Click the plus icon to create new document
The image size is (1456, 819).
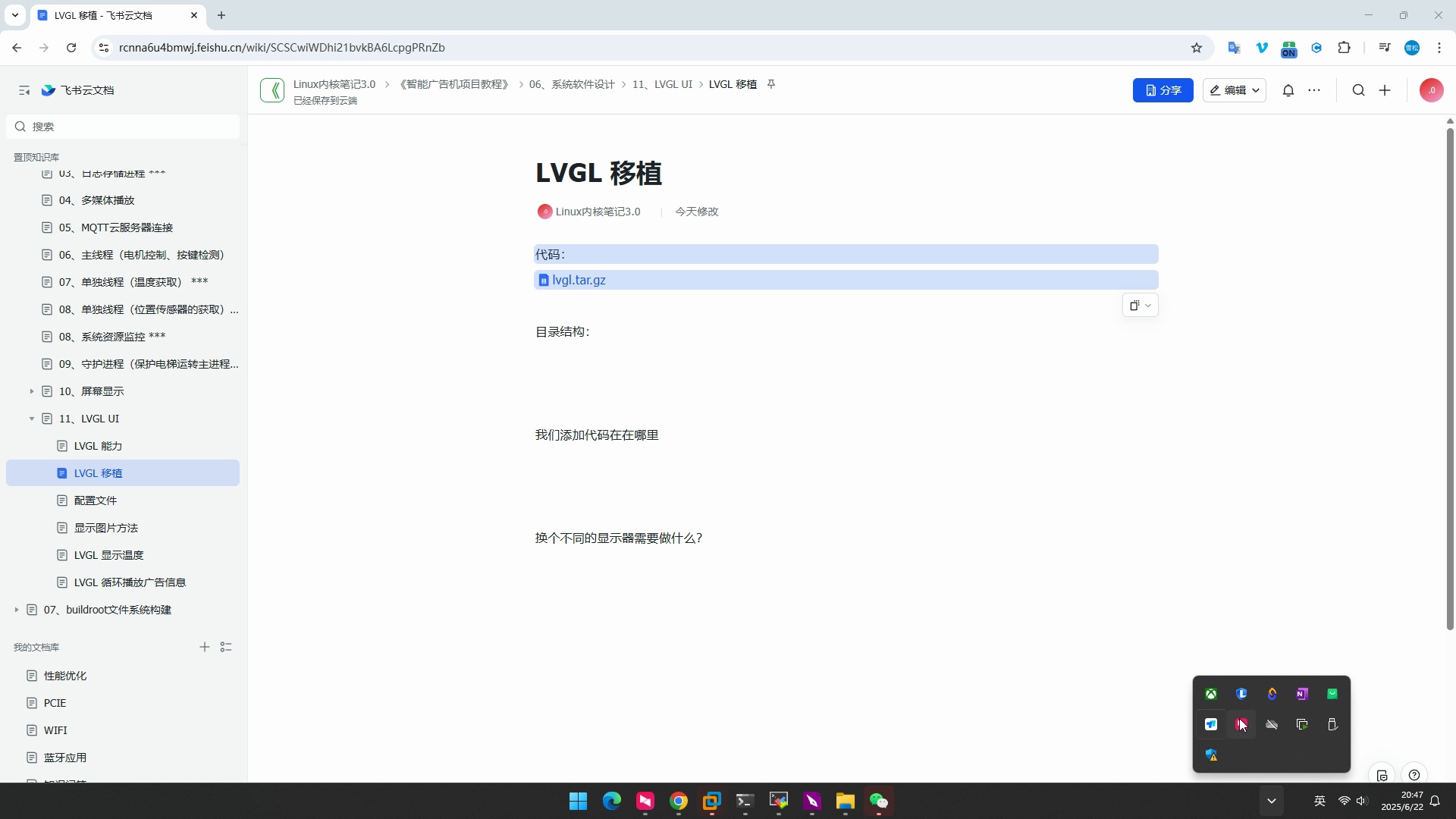click(1385, 90)
